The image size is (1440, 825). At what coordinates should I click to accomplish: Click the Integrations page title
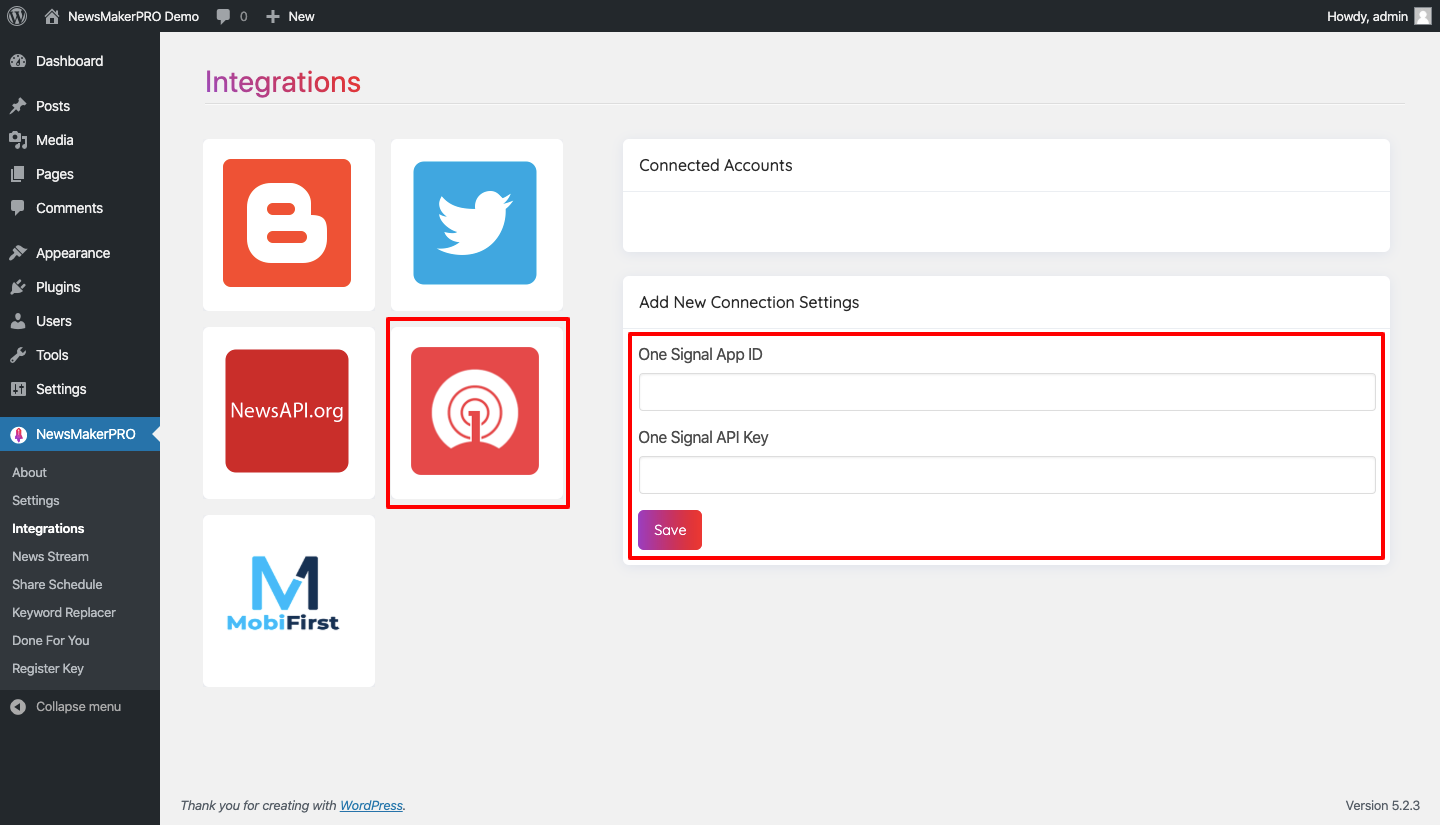coord(283,82)
